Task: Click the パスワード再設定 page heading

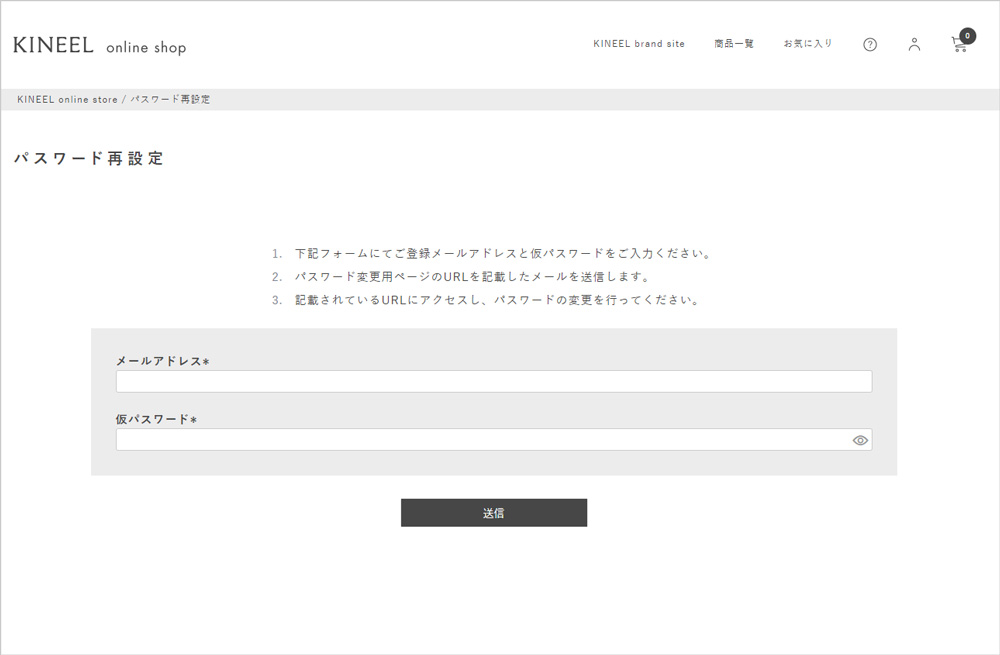Action: click(x=89, y=159)
